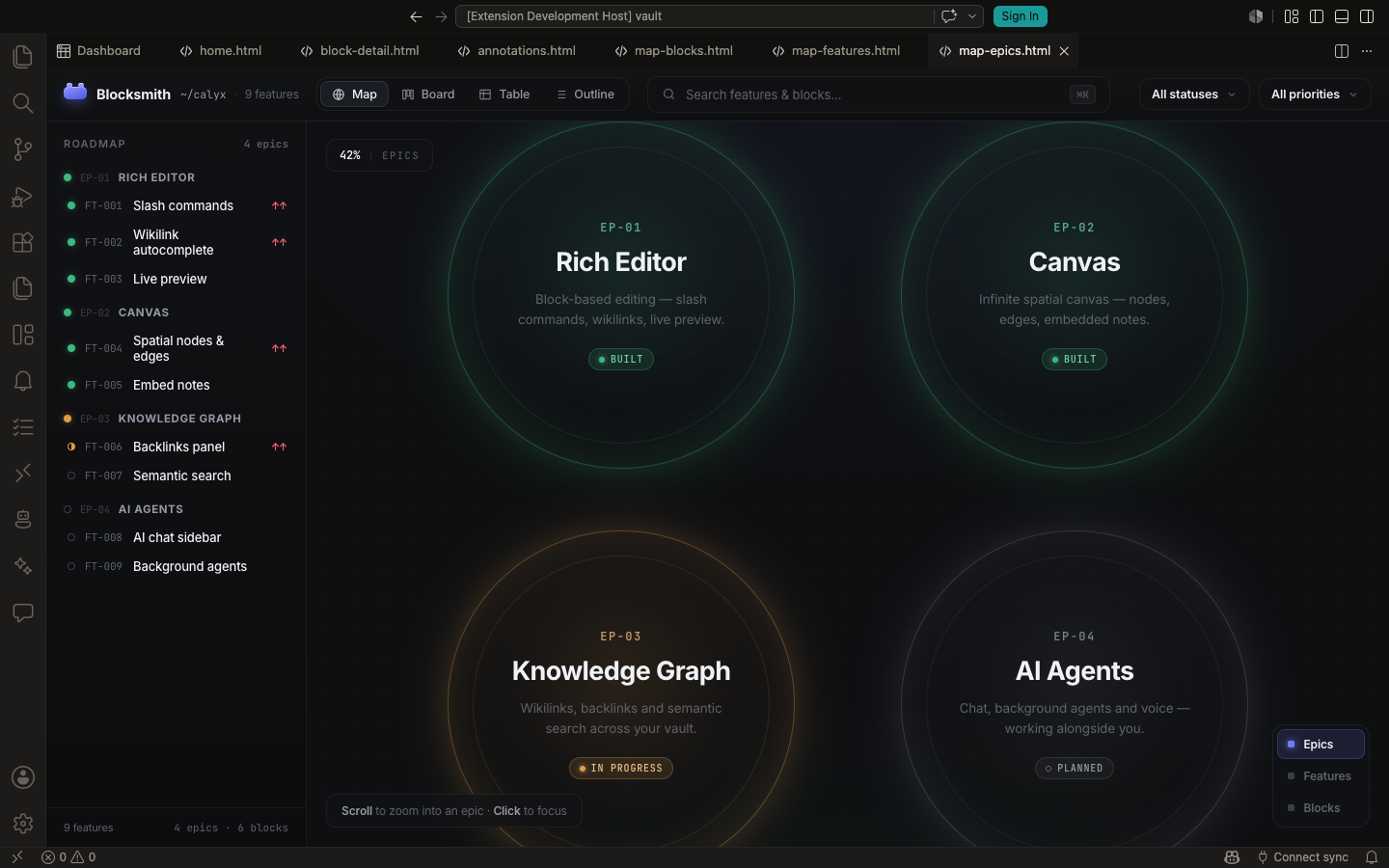Click the Search features & blocks field
This screenshot has height=868, width=1389.
878,95
